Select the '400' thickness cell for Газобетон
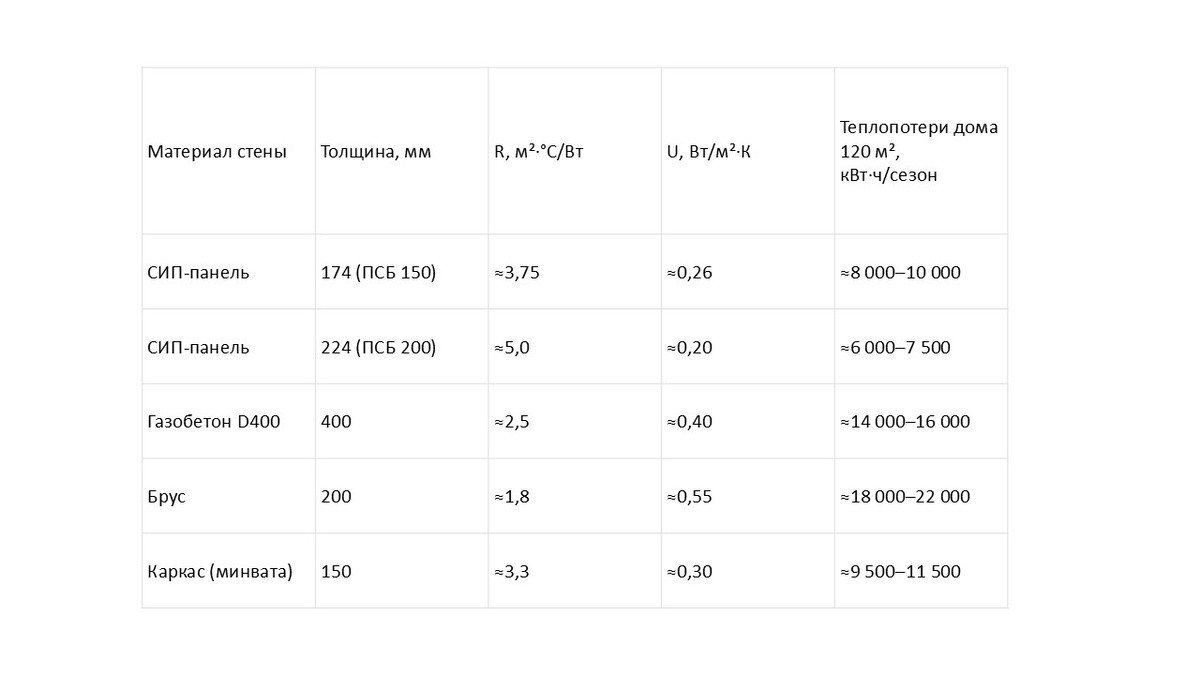The image size is (1200, 675). pos(402,421)
